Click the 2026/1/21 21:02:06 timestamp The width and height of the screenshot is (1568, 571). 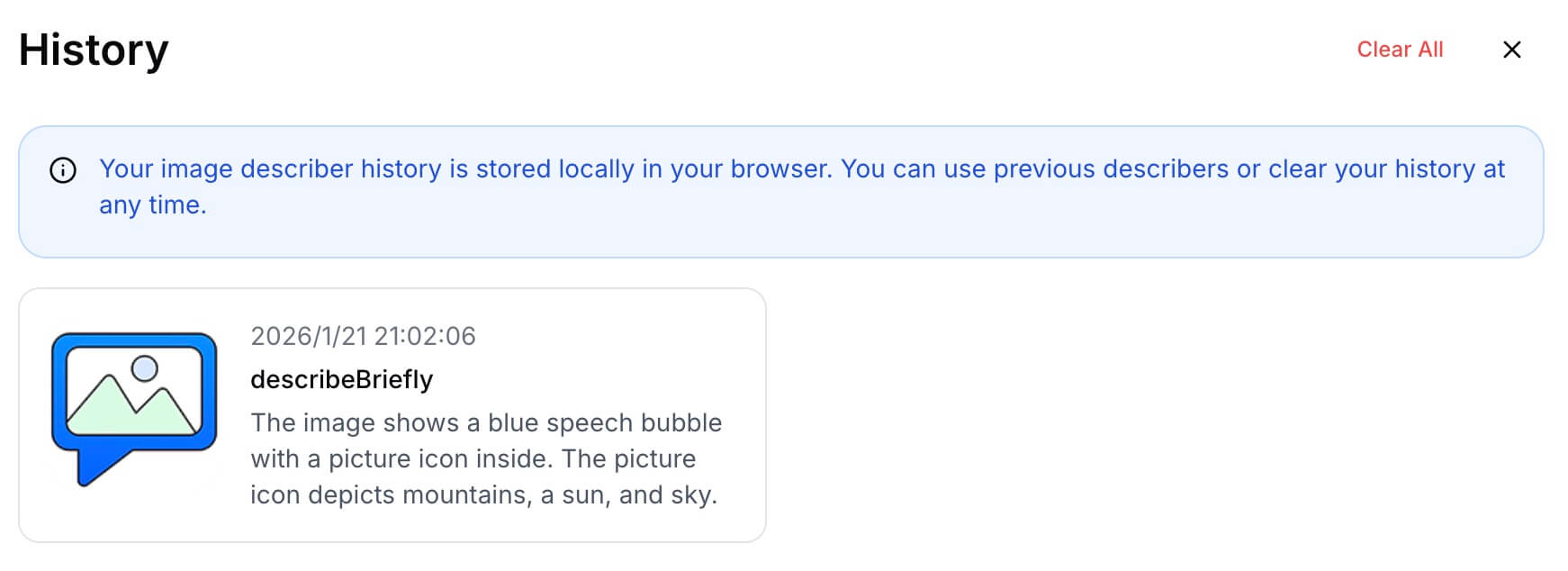[x=363, y=336]
